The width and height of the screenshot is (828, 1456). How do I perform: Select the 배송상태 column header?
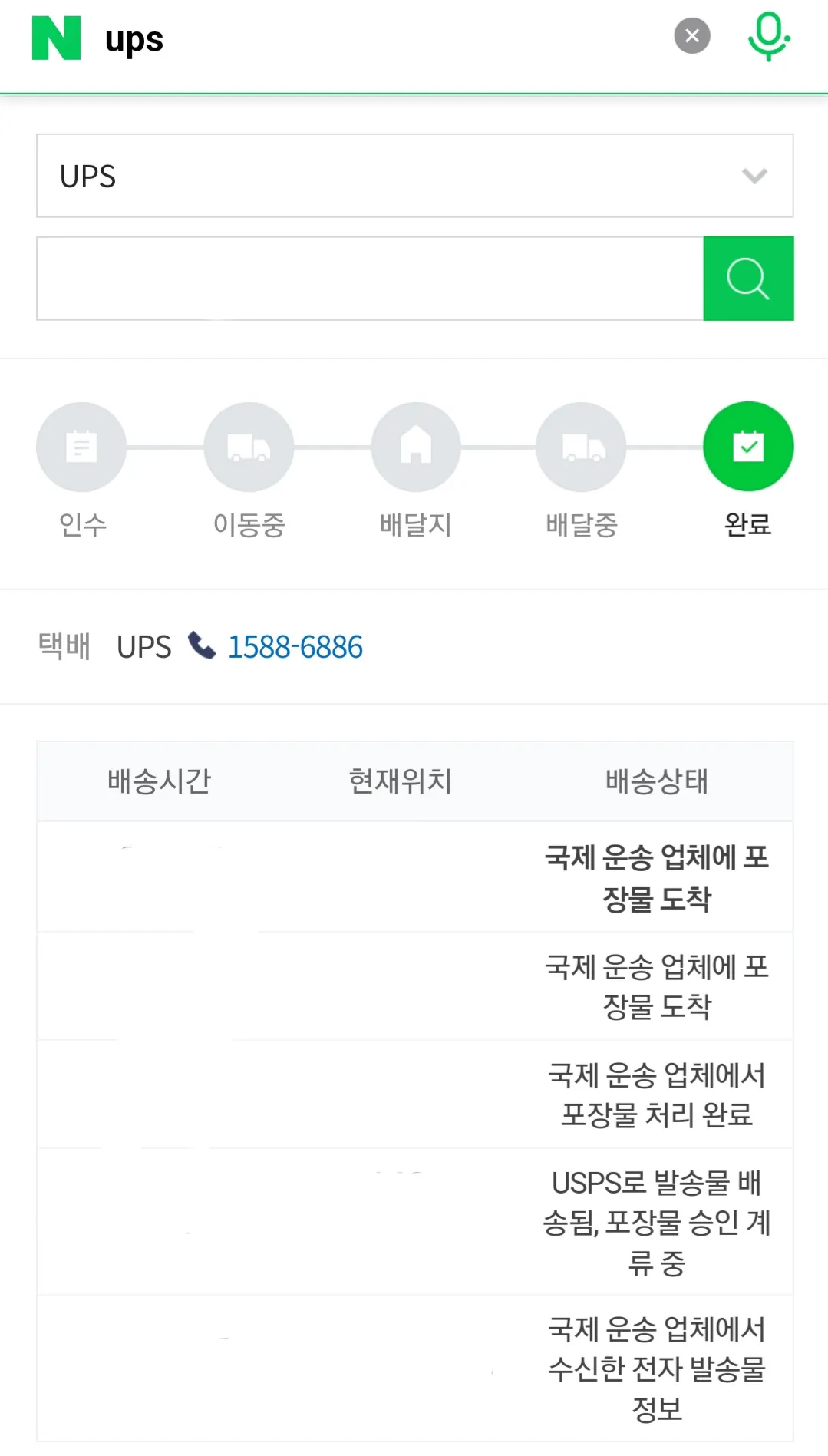pos(657,781)
